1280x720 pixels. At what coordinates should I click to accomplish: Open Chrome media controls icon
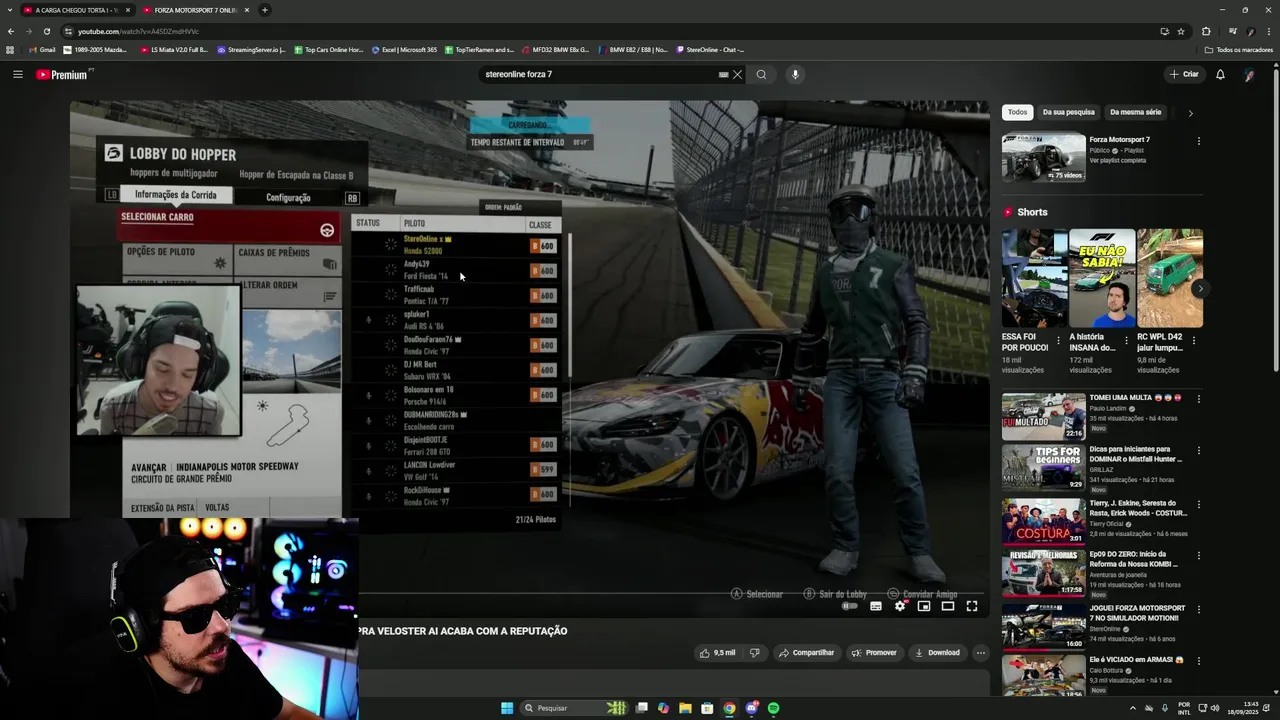(1232, 31)
